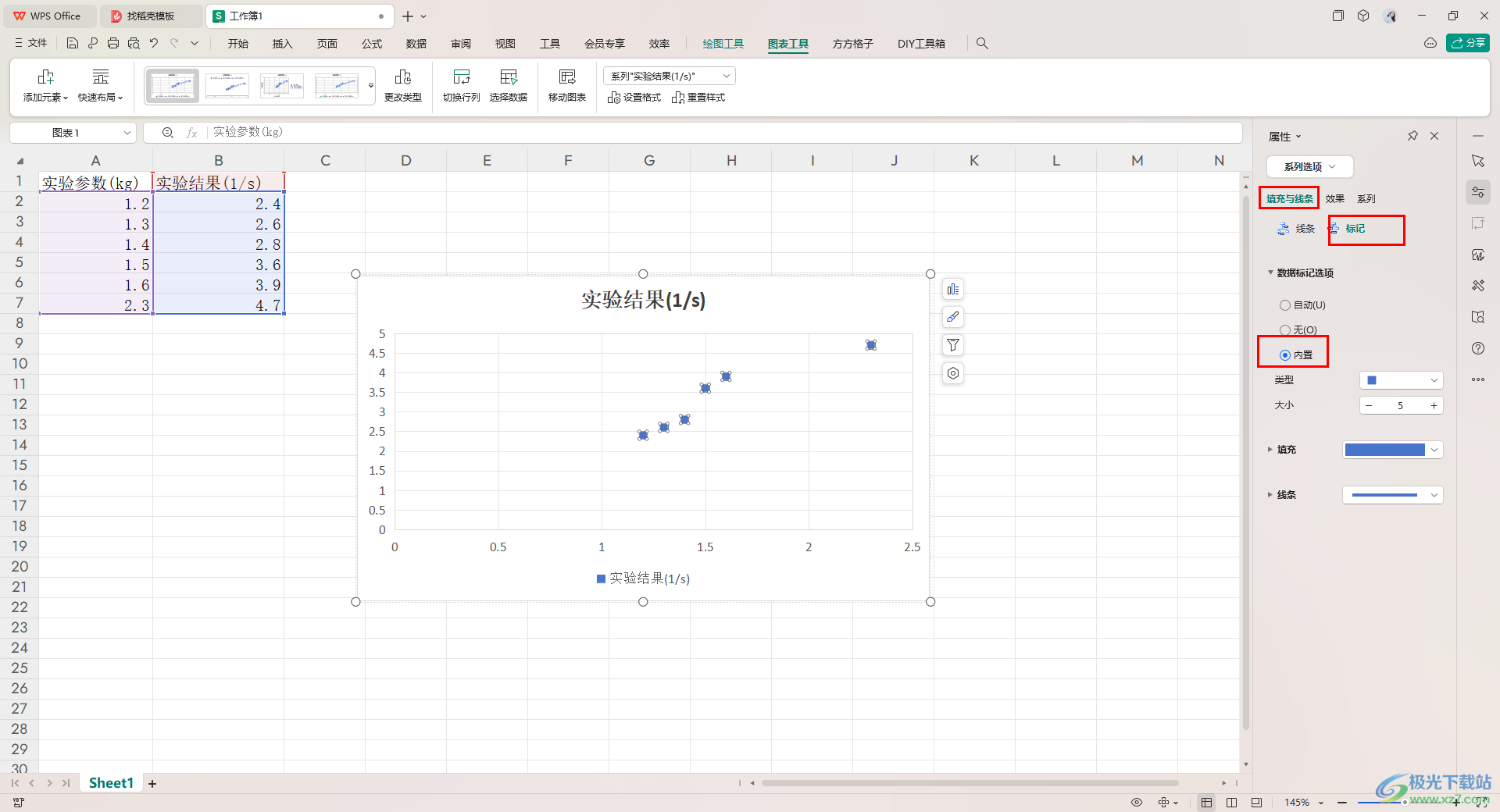Close the Properties (属性) panel
Screen dimensions: 1500x812
(1434, 136)
